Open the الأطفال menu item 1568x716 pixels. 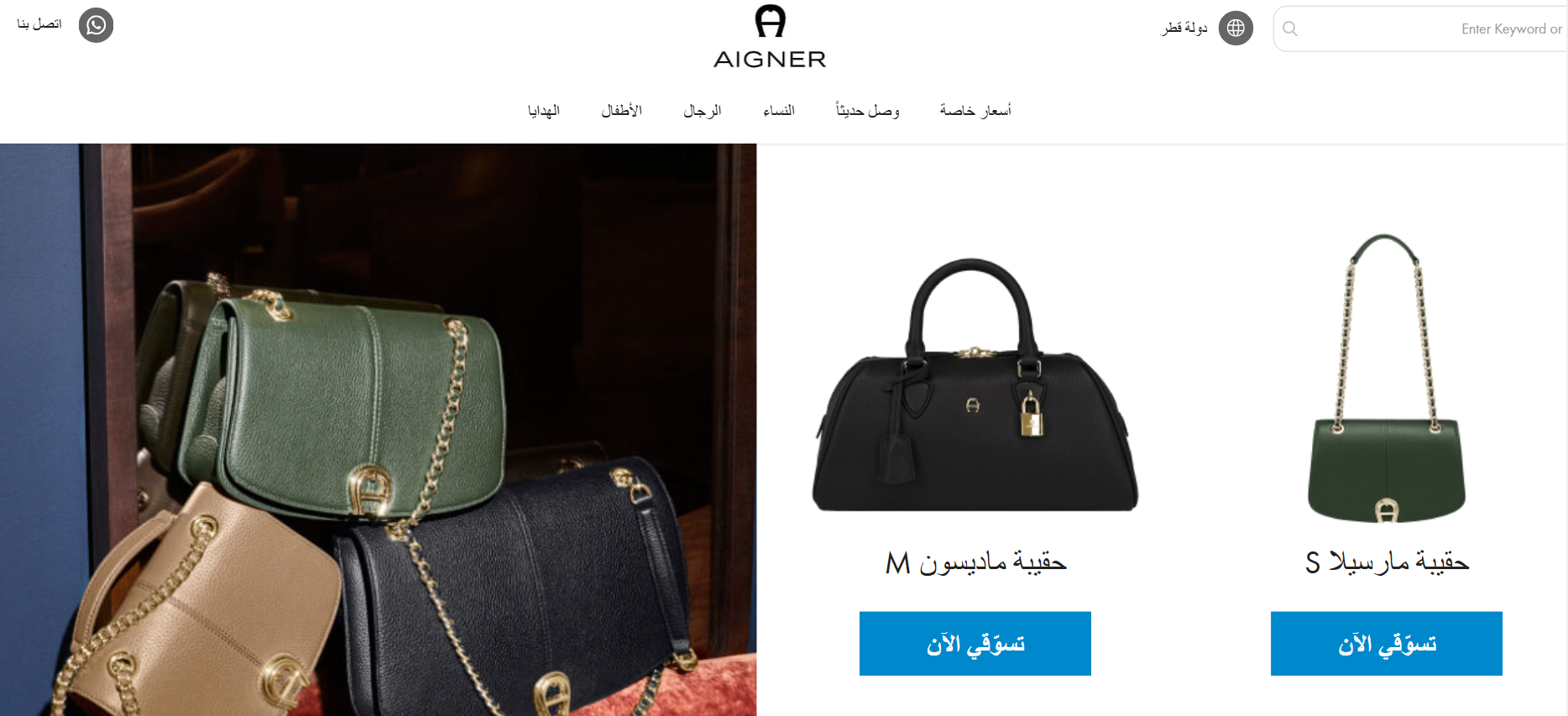pyautogui.click(x=622, y=111)
